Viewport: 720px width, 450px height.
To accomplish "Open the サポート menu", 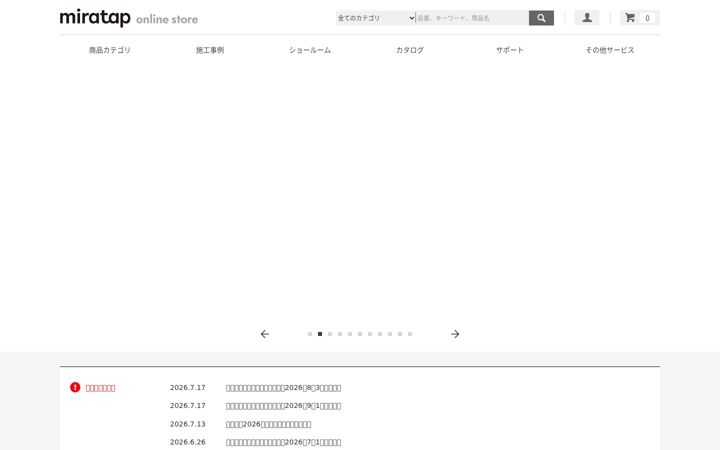I will [x=510, y=50].
